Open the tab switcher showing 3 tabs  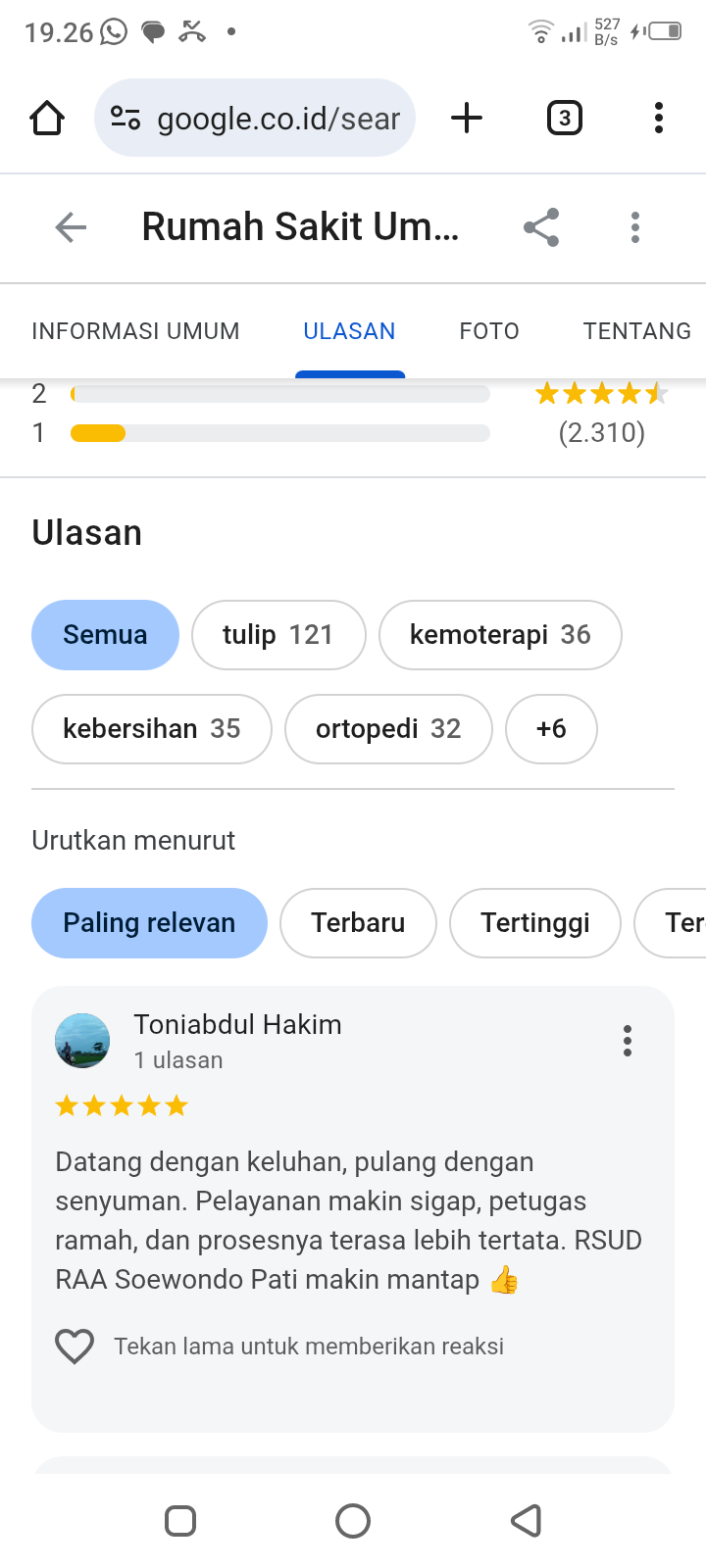click(564, 119)
